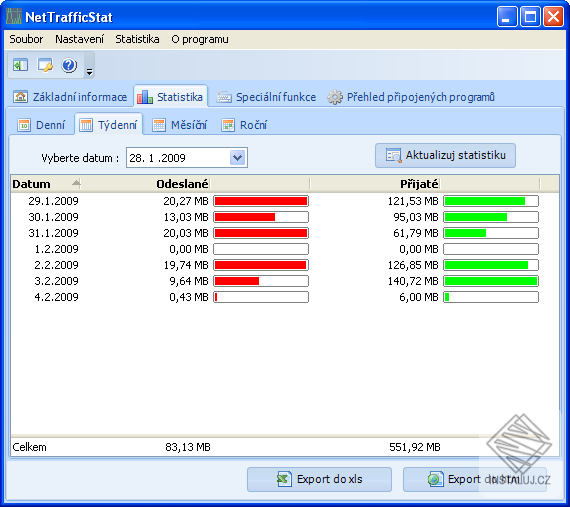Click the settings window-with-key toolbar icon

pyautogui.click(x=45, y=65)
